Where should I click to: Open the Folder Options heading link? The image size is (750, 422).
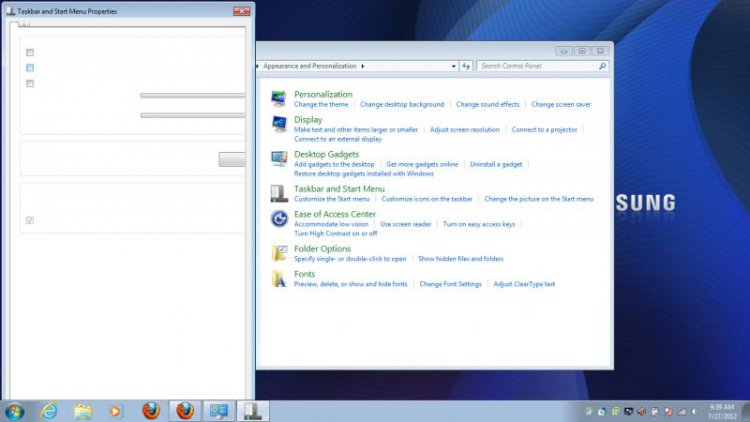[322, 249]
